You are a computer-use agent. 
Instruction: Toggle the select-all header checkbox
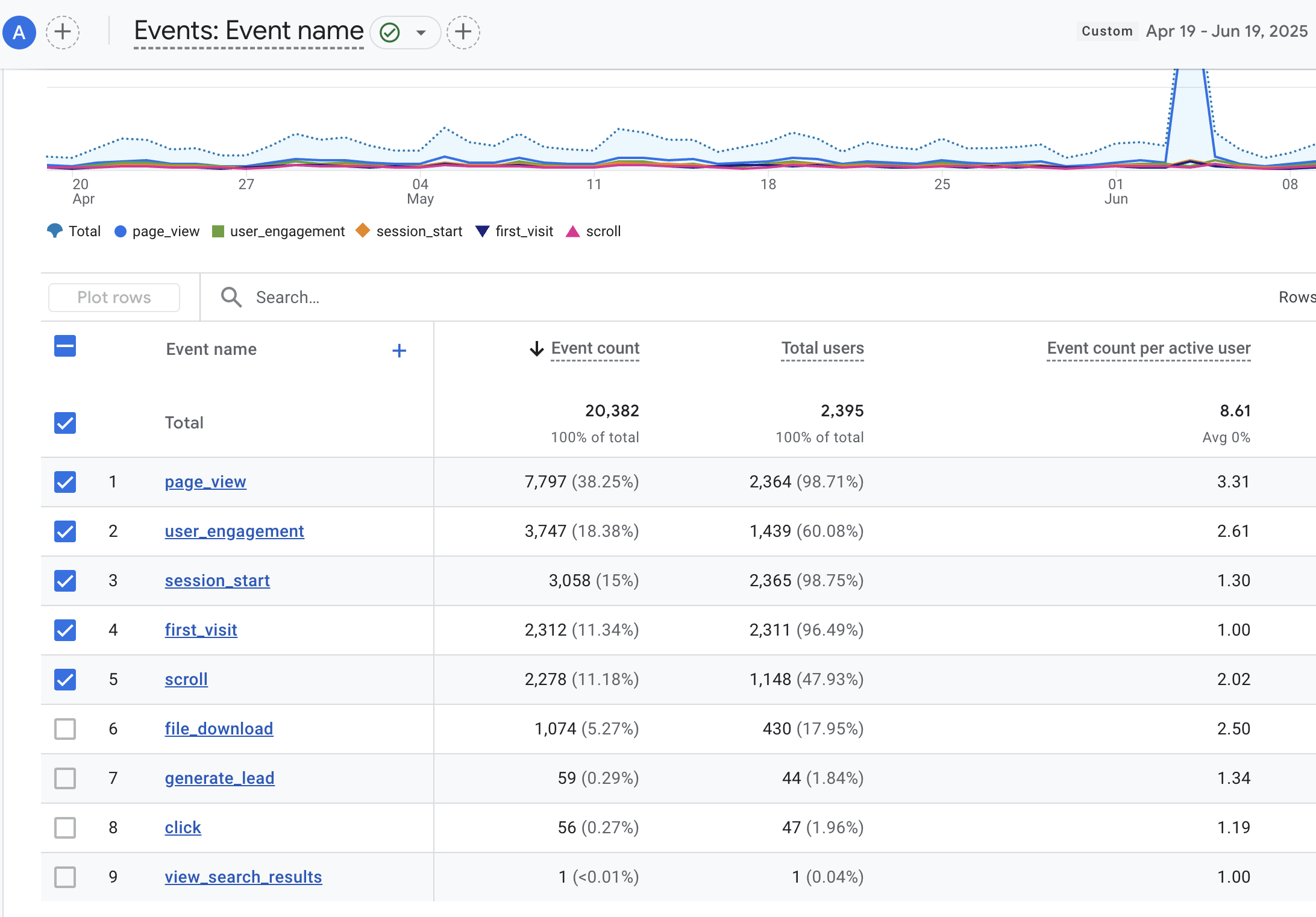[x=65, y=346]
